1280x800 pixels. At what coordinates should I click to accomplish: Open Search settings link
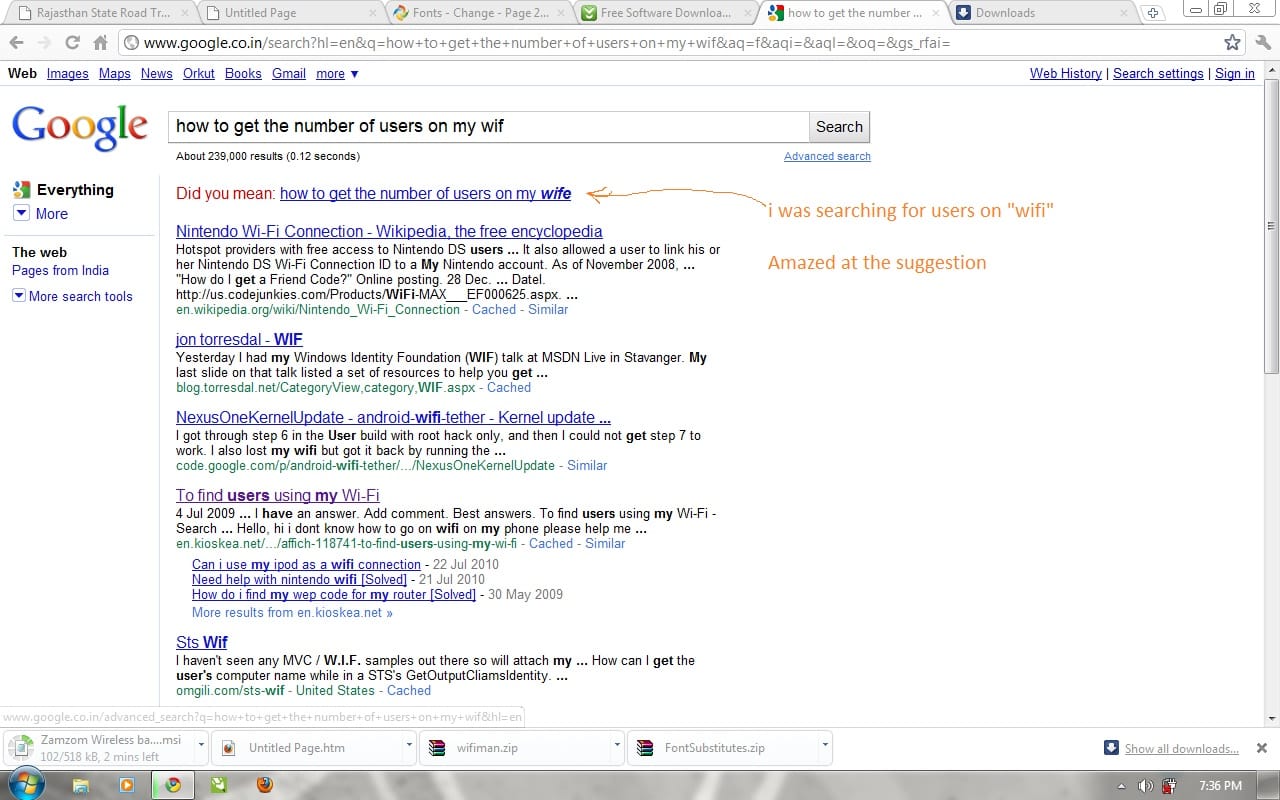click(1158, 73)
